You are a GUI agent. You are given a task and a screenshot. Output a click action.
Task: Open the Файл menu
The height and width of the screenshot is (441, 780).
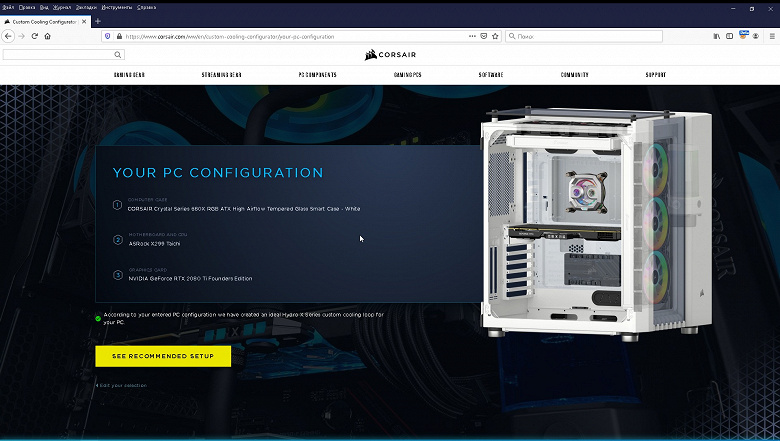click(x=8, y=7)
